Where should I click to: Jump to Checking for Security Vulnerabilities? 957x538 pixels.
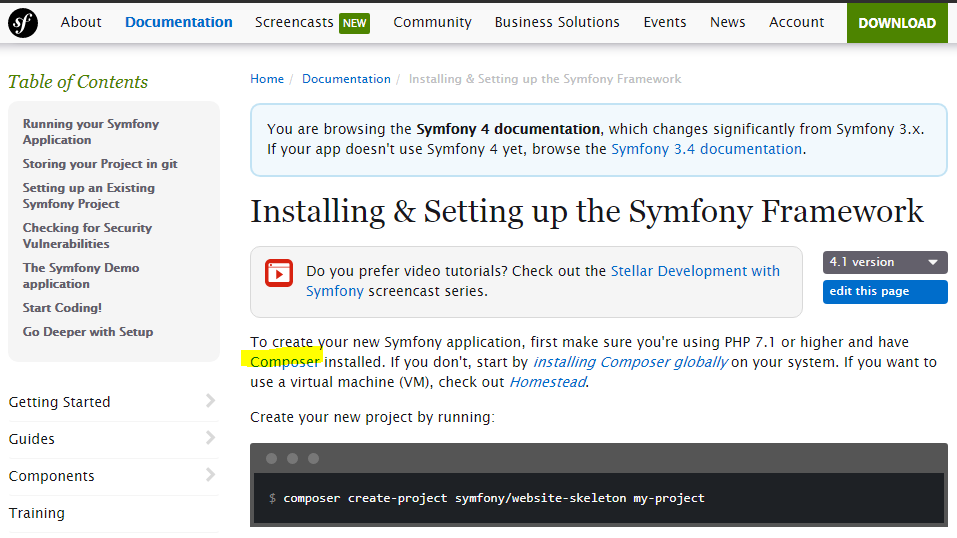tap(87, 235)
